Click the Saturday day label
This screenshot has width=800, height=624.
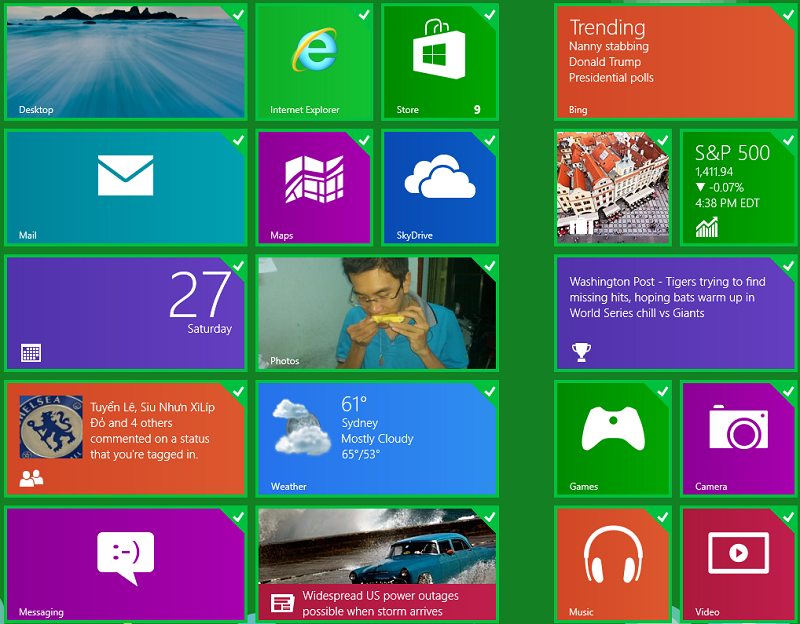pyautogui.click(x=209, y=329)
